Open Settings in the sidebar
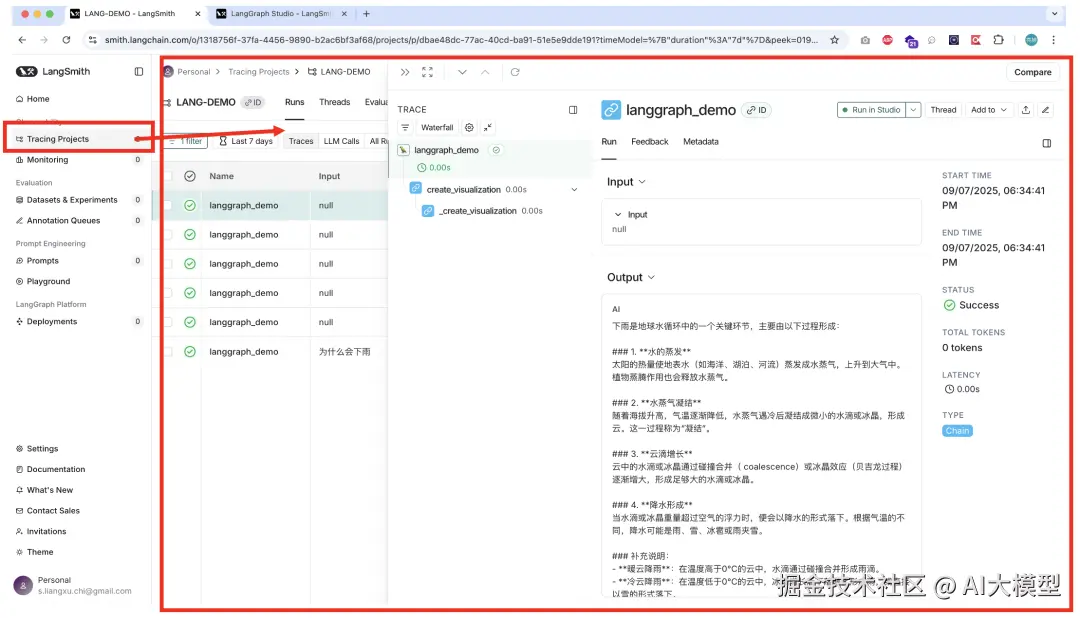 pyautogui.click(x=41, y=449)
